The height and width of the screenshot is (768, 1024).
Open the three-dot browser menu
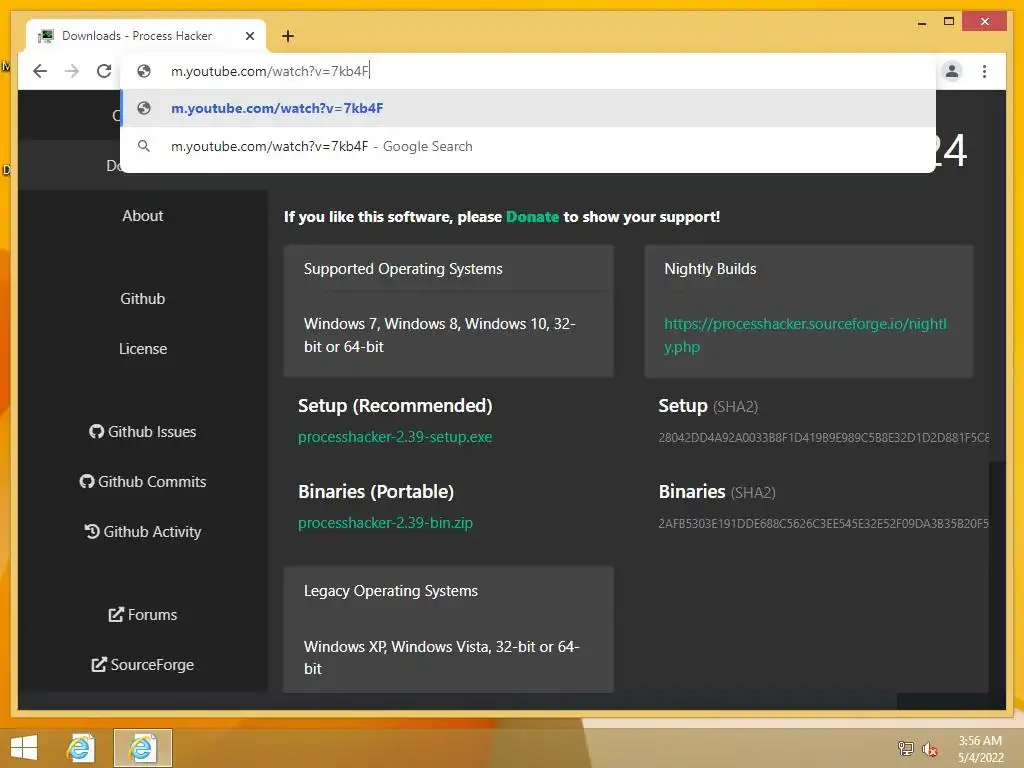984,71
